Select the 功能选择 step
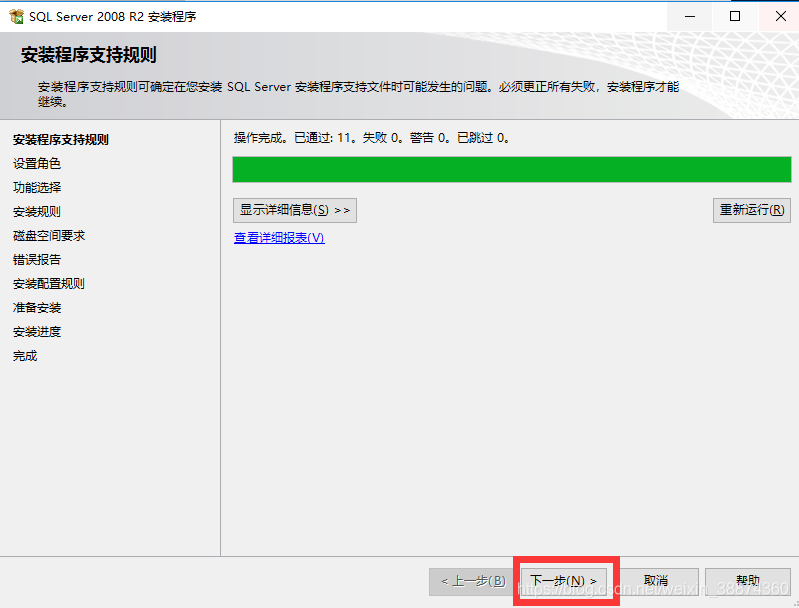799x608 pixels. (37, 188)
